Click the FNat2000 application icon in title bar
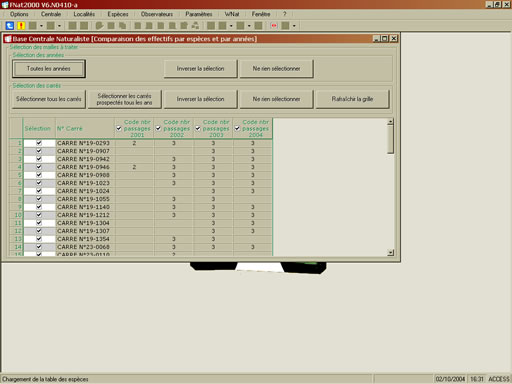Screen dimensions: 512x384 (5, 5)
